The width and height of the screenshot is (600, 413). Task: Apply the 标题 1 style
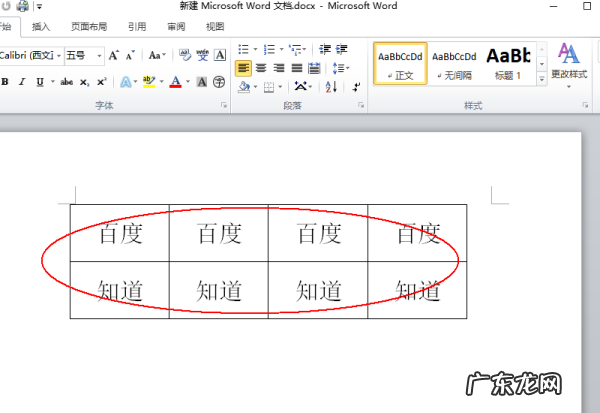pyautogui.click(x=508, y=64)
